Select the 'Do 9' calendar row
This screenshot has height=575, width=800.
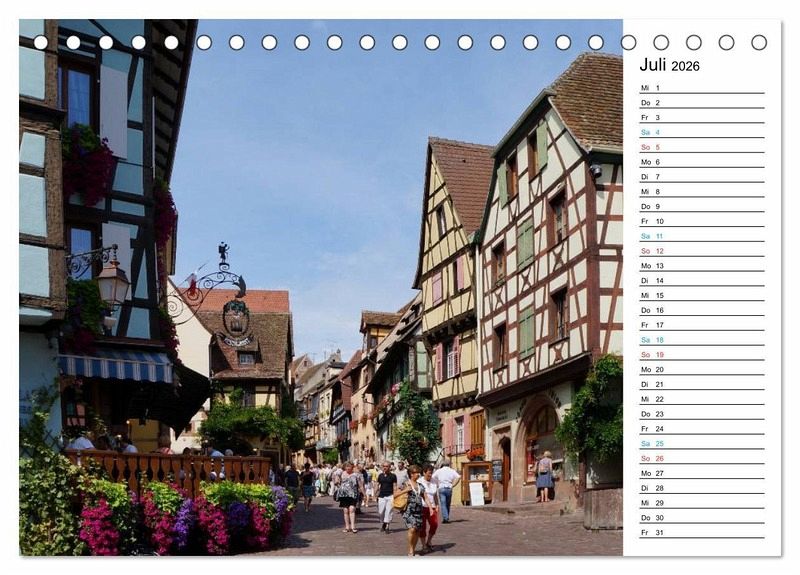pos(702,206)
